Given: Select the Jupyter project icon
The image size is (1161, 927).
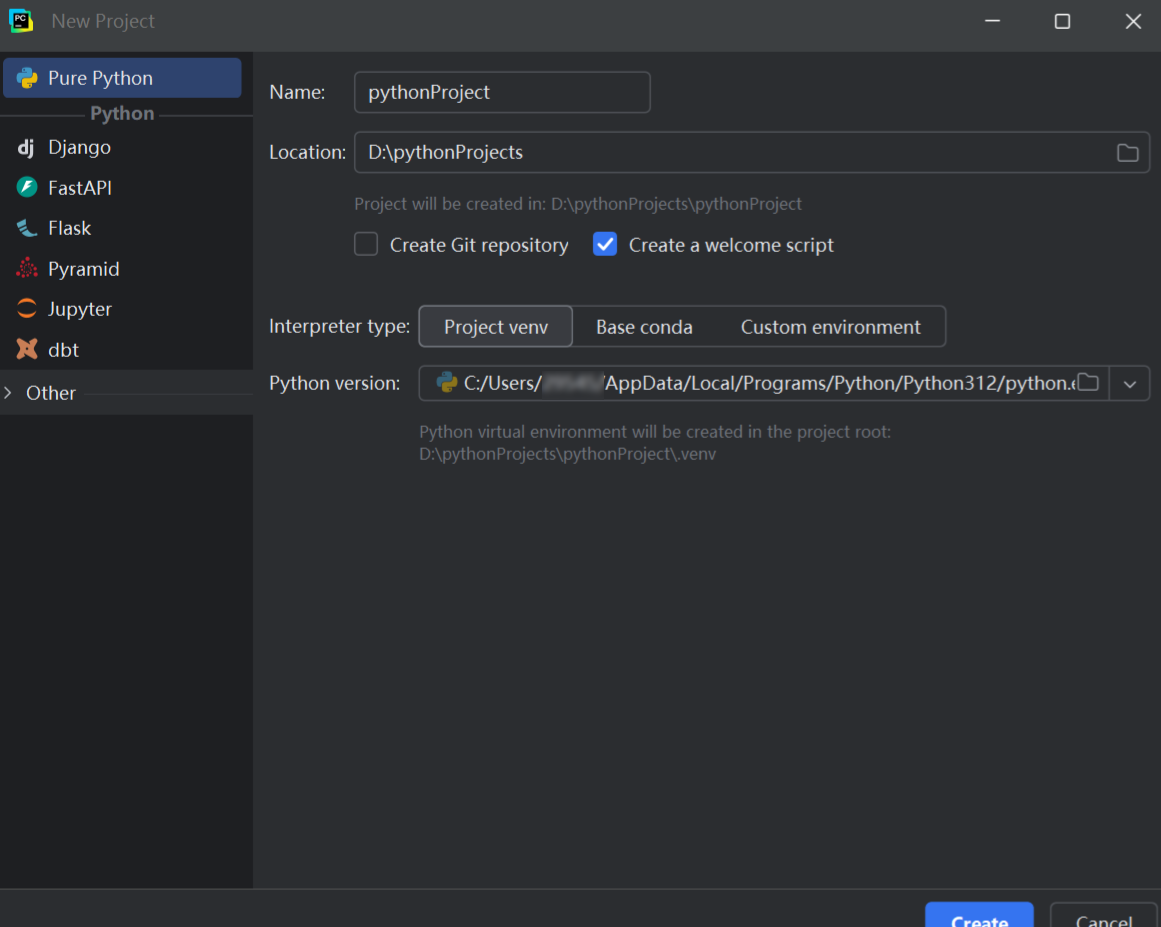Looking at the screenshot, I should [27, 309].
